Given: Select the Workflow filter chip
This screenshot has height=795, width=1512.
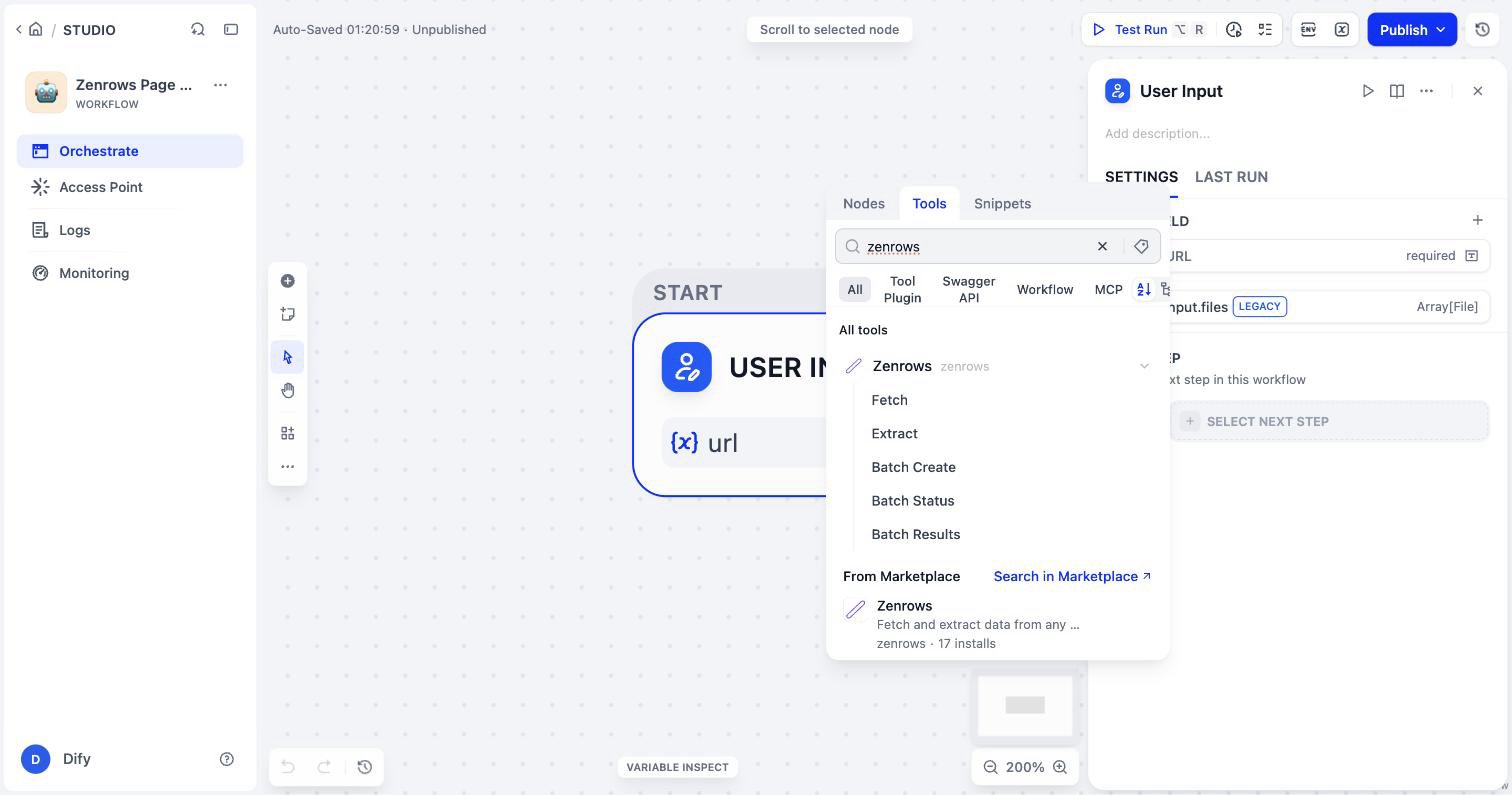Looking at the screenshot, I should coord(1045,290).
